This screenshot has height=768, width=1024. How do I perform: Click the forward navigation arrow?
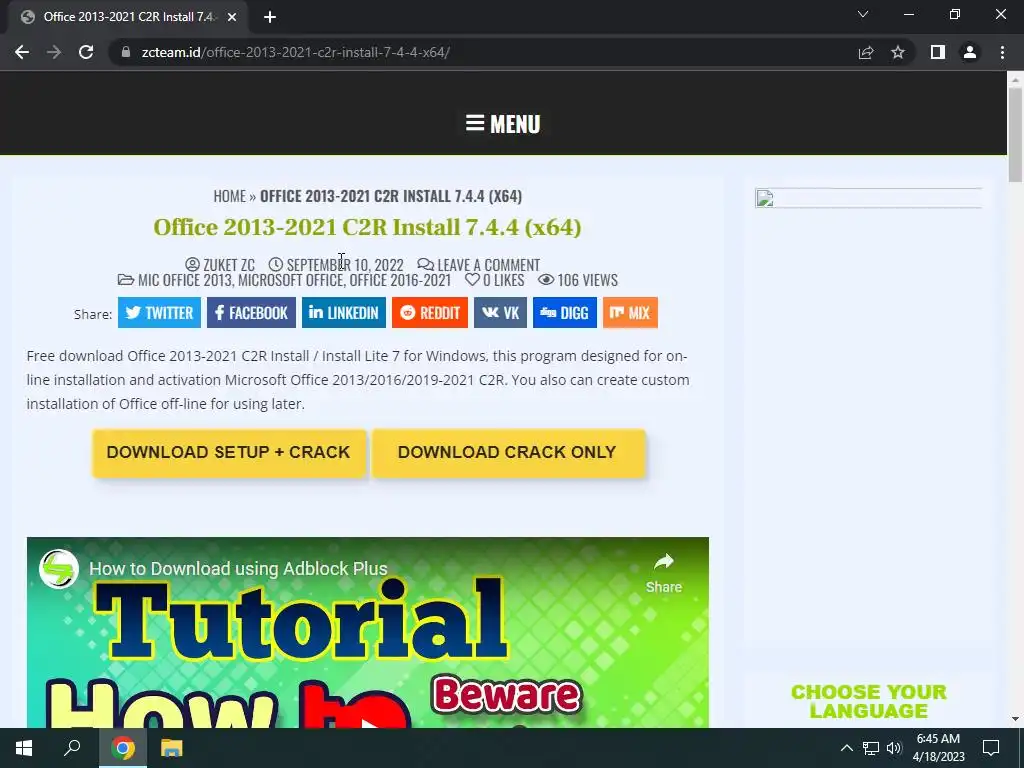coord(54,52)
